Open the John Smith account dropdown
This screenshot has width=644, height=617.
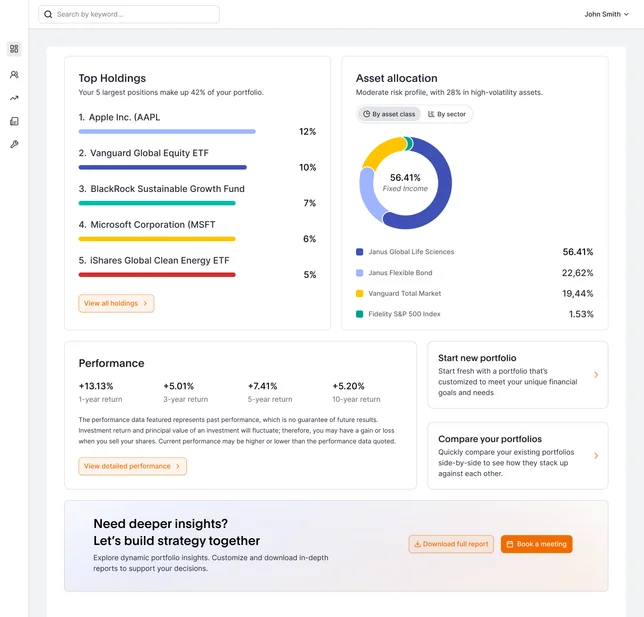click(606, 14)
